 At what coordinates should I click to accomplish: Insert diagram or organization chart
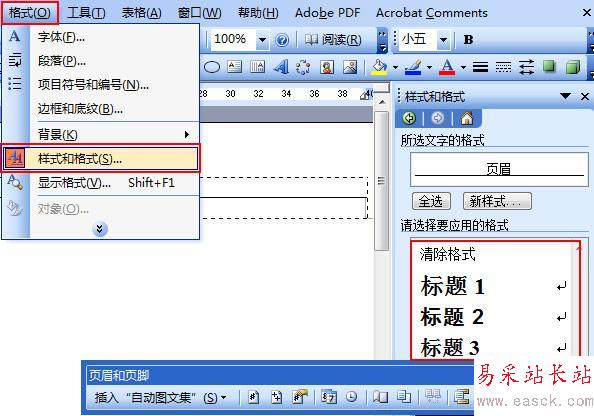(303, 67)
